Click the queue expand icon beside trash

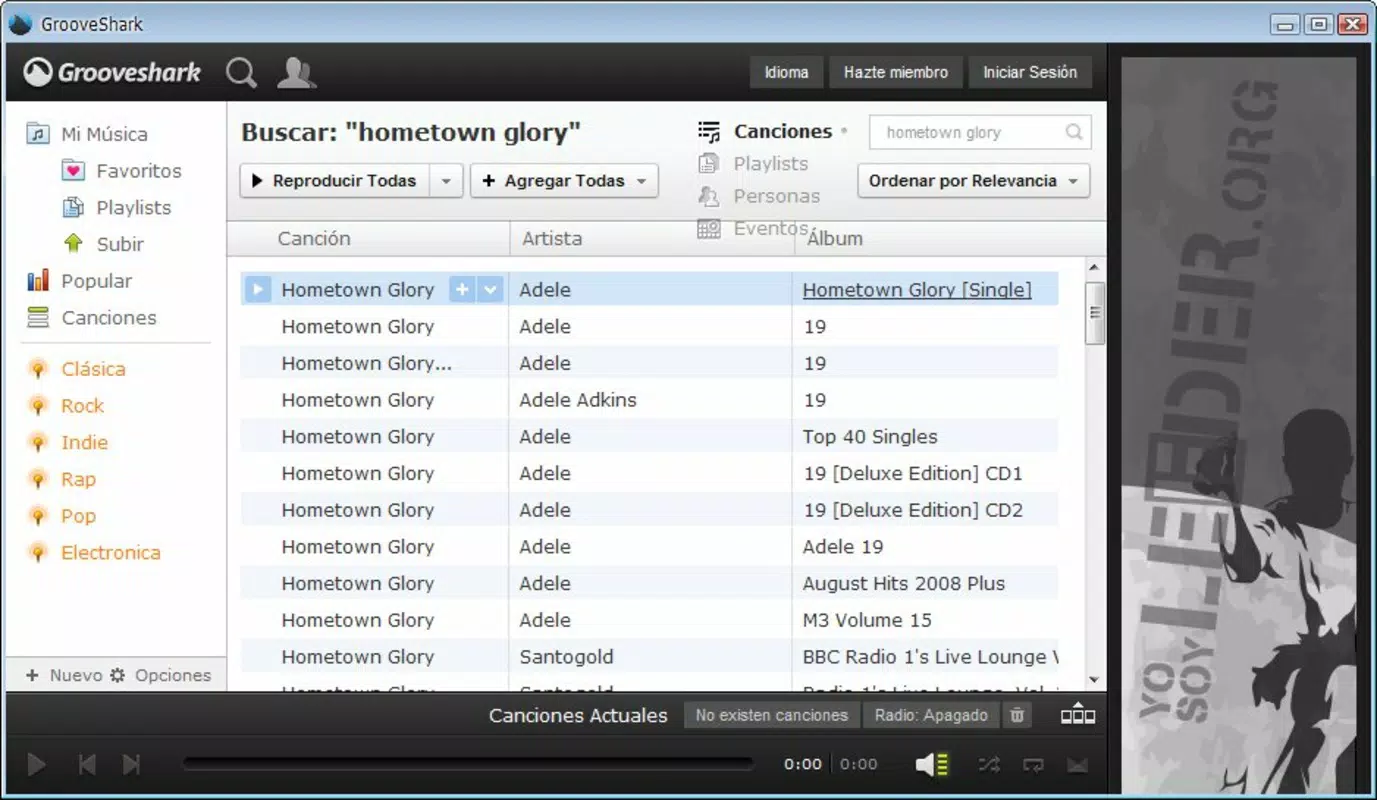(1078, 715)
